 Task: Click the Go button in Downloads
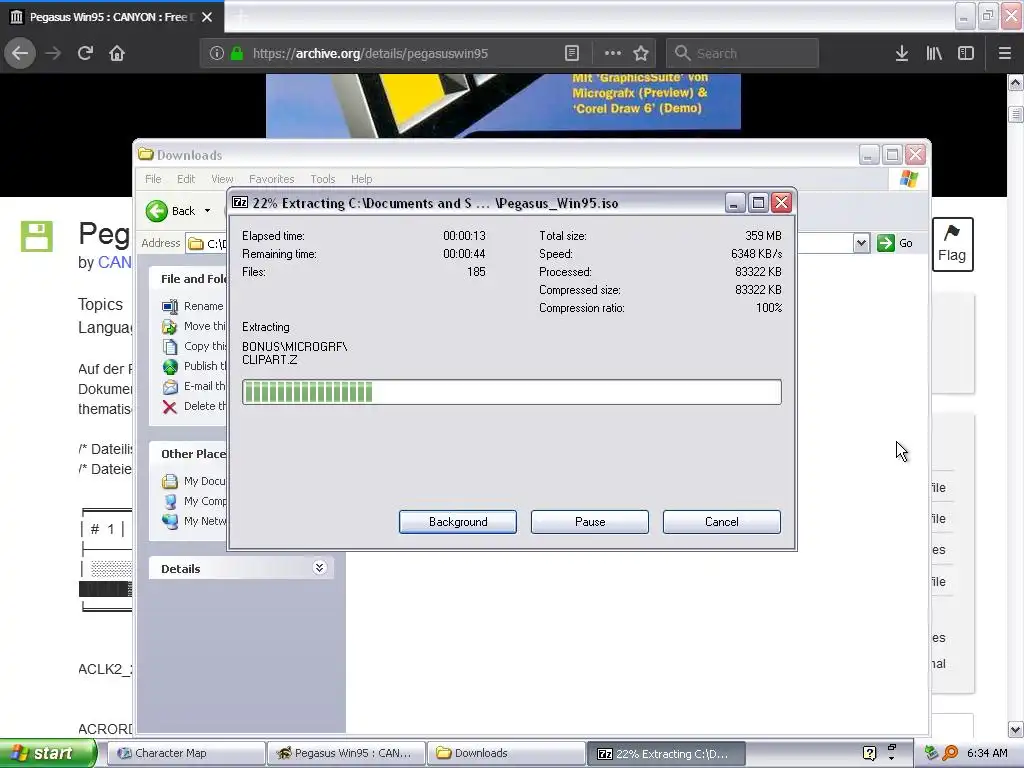[895, 244]
